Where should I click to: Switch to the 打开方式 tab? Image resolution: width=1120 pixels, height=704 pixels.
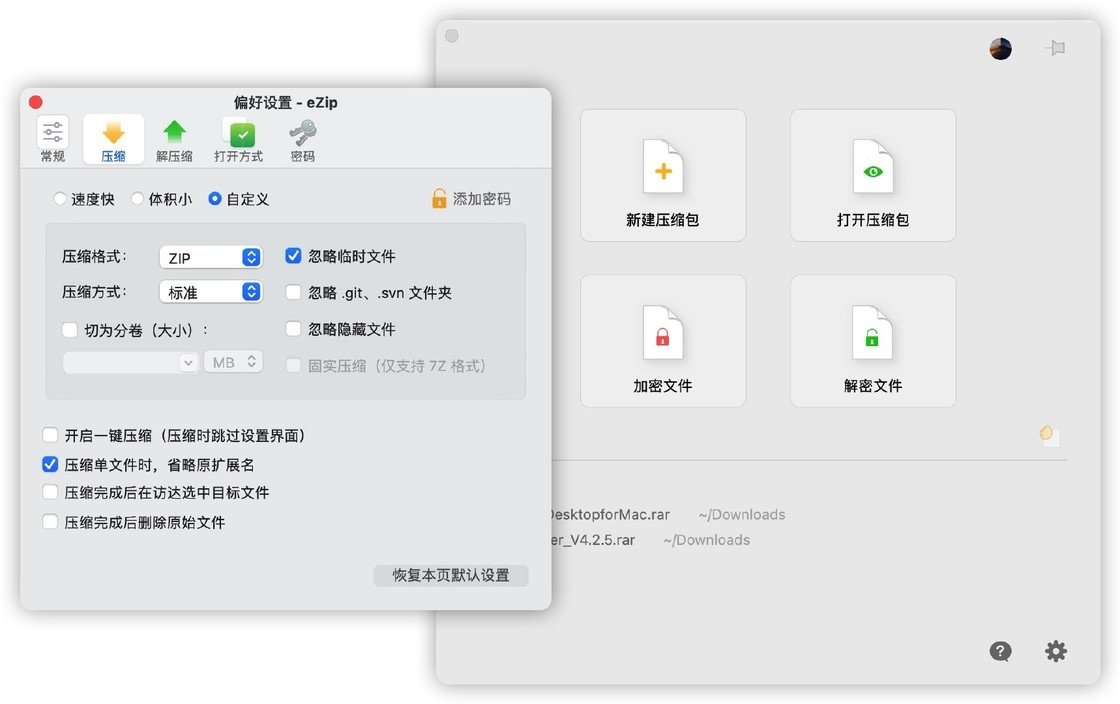point(239,139)
